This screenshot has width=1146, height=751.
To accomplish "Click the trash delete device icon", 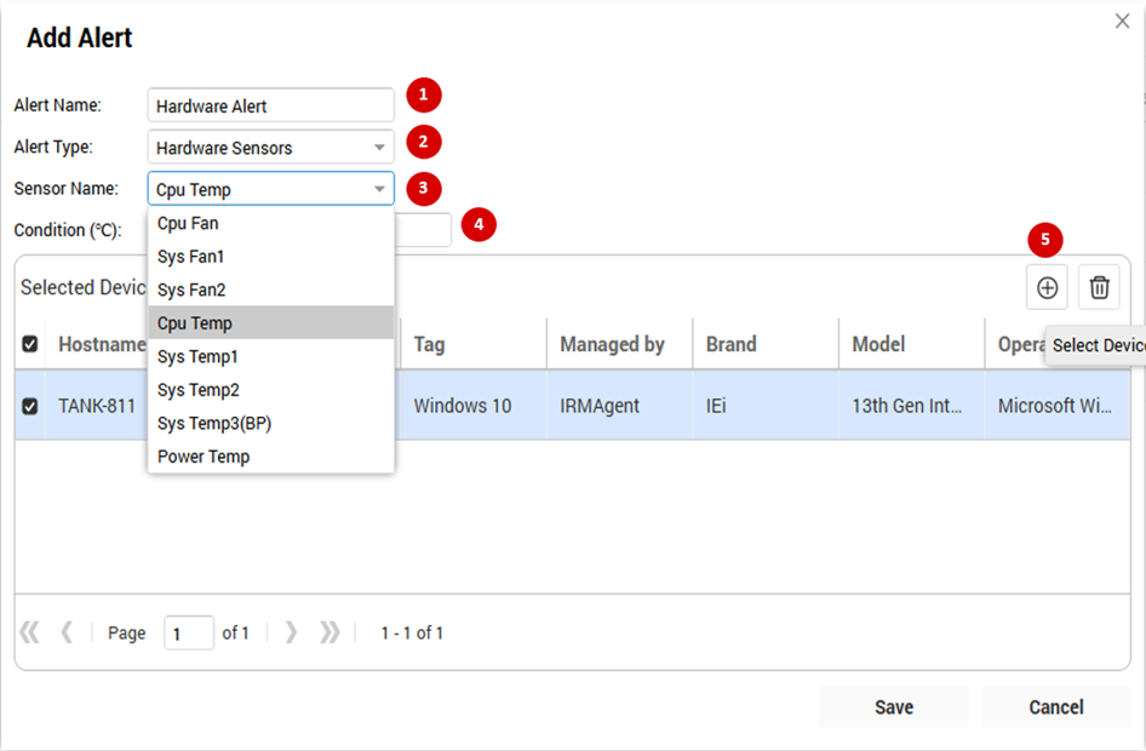I will [1099, 288].
